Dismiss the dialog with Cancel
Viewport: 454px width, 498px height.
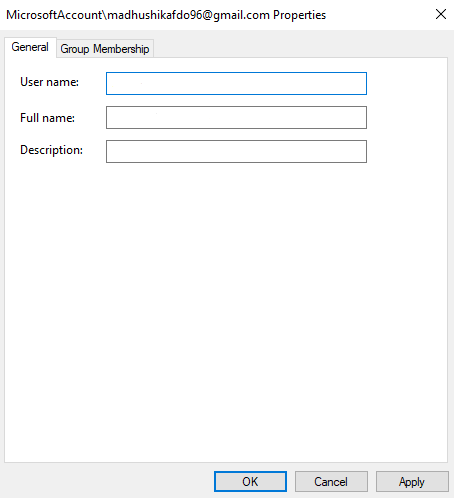331,481
